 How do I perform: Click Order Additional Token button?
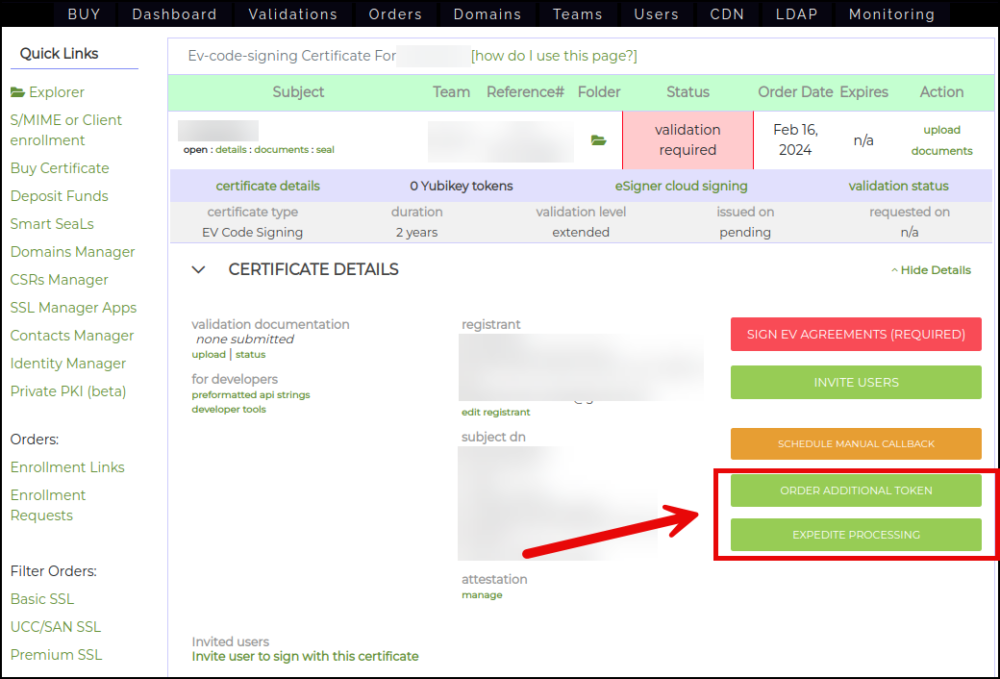pos(855,490)
